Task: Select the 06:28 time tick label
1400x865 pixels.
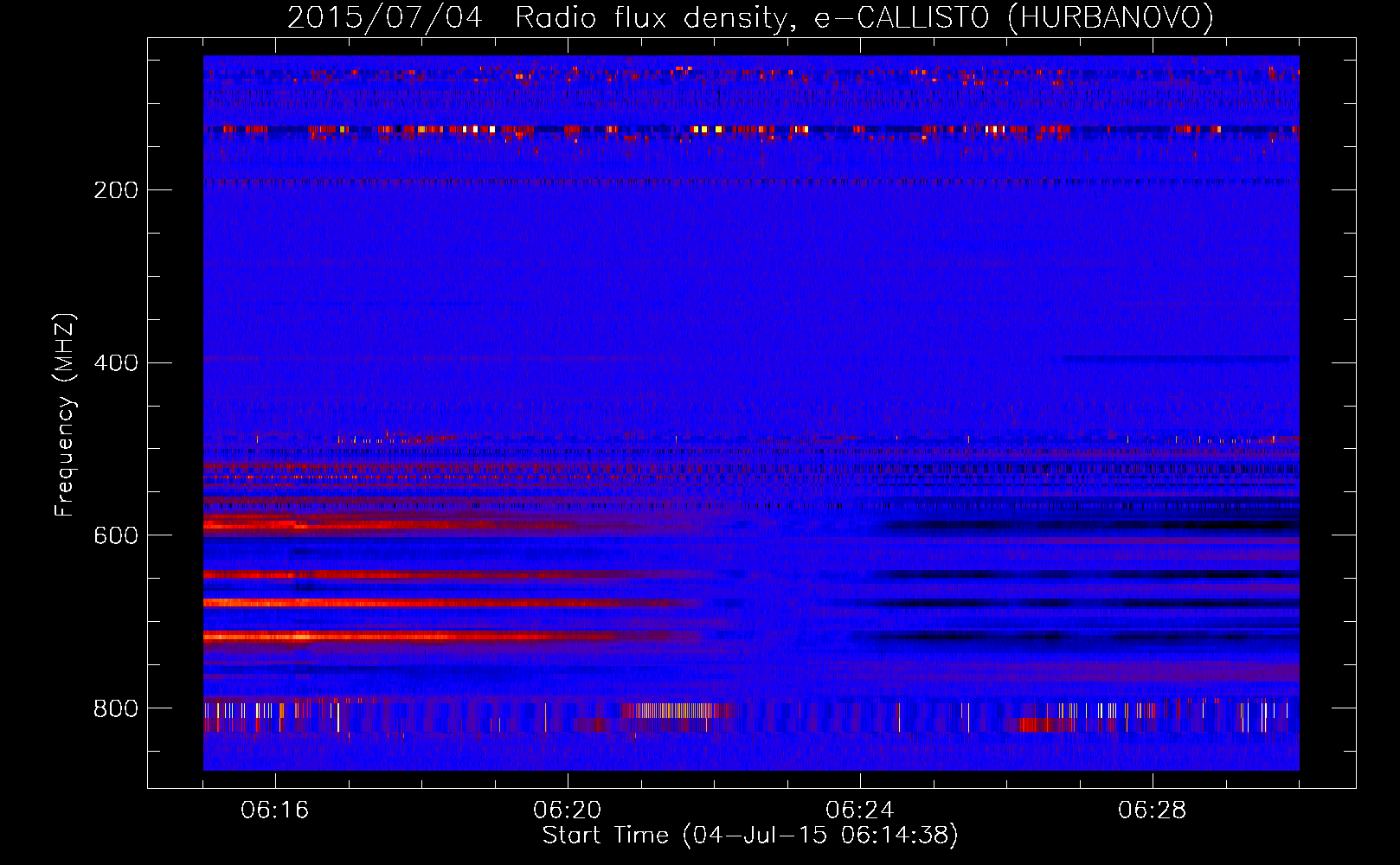Action: tap(1153, 811)
